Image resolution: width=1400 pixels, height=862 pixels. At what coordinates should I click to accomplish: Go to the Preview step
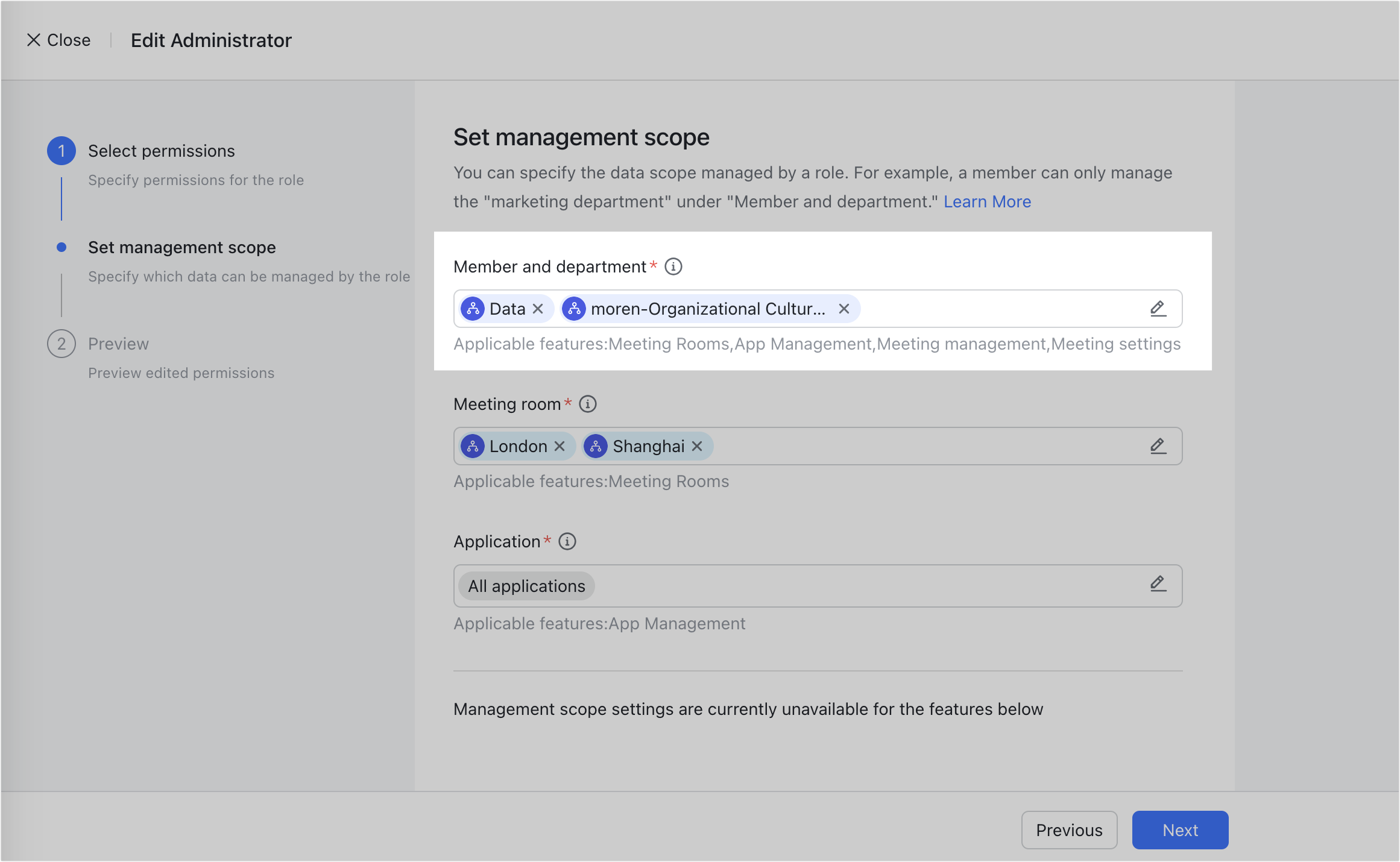click(118, 344)
